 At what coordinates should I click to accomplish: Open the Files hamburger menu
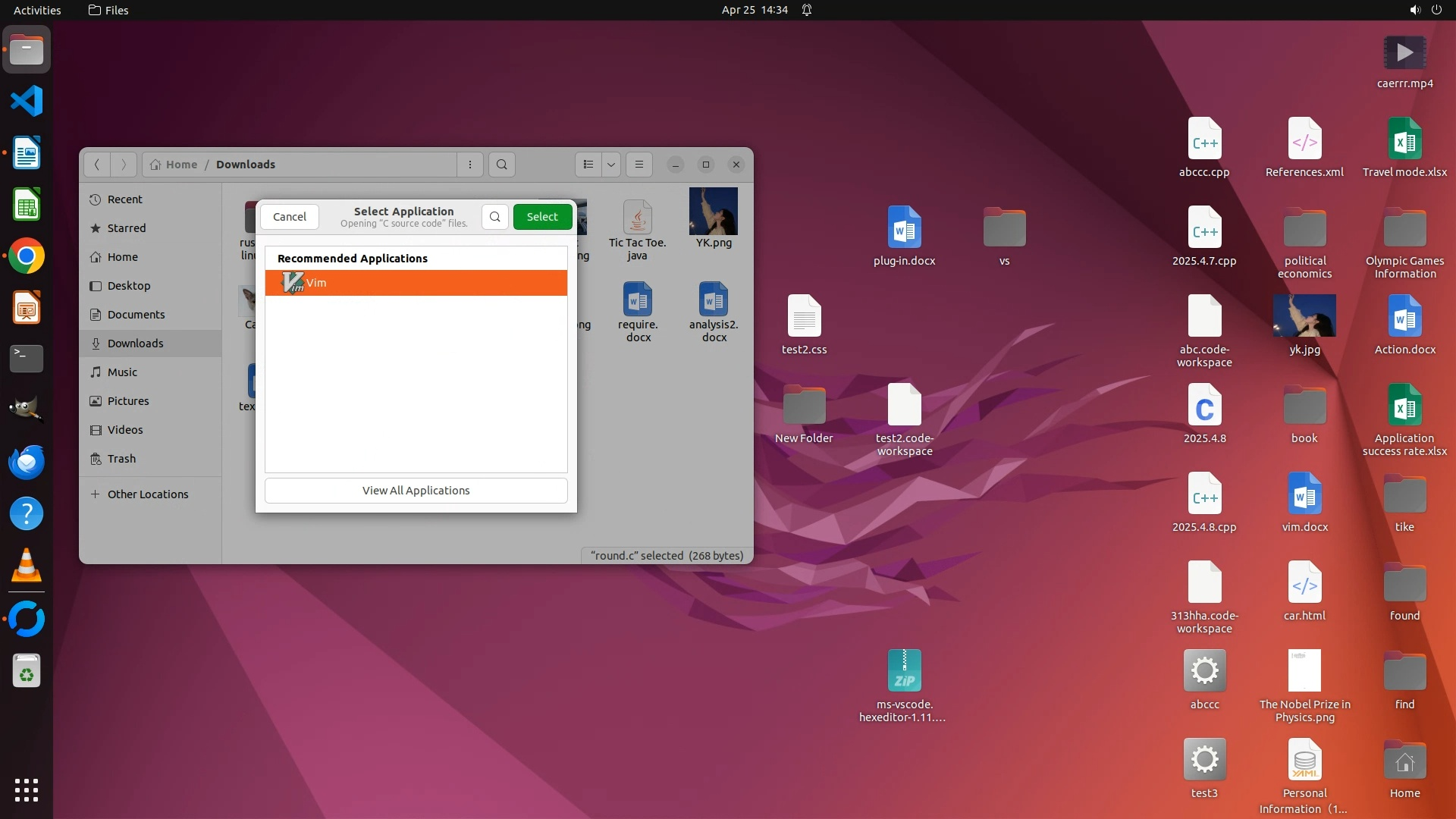click(639, 165)
